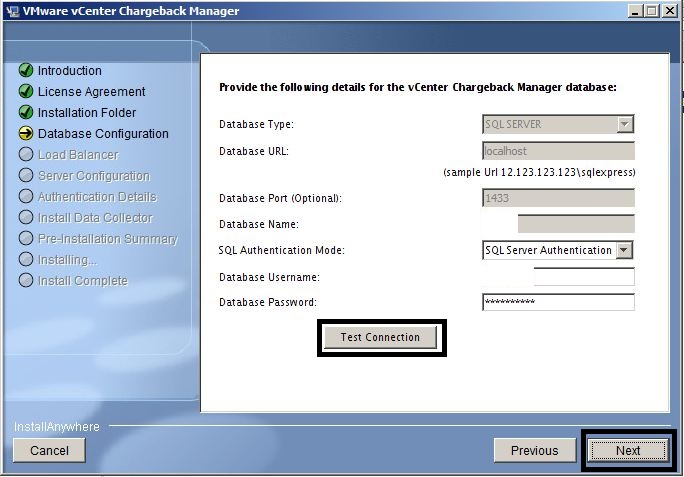
Task: Select the Database Name text box
Action: pyautogui.click(x=576, y=224)
